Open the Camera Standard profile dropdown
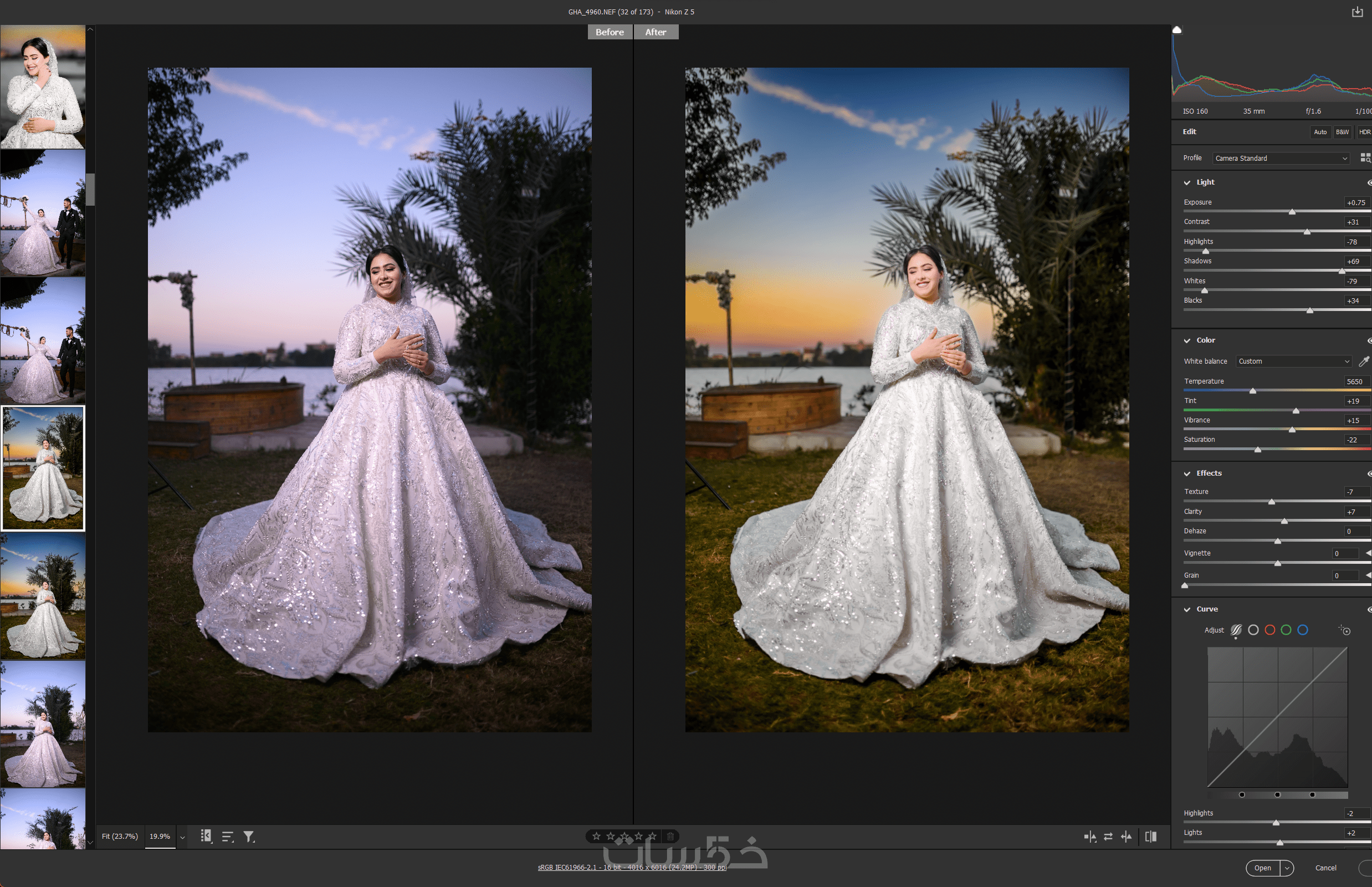 (1281, 158)
